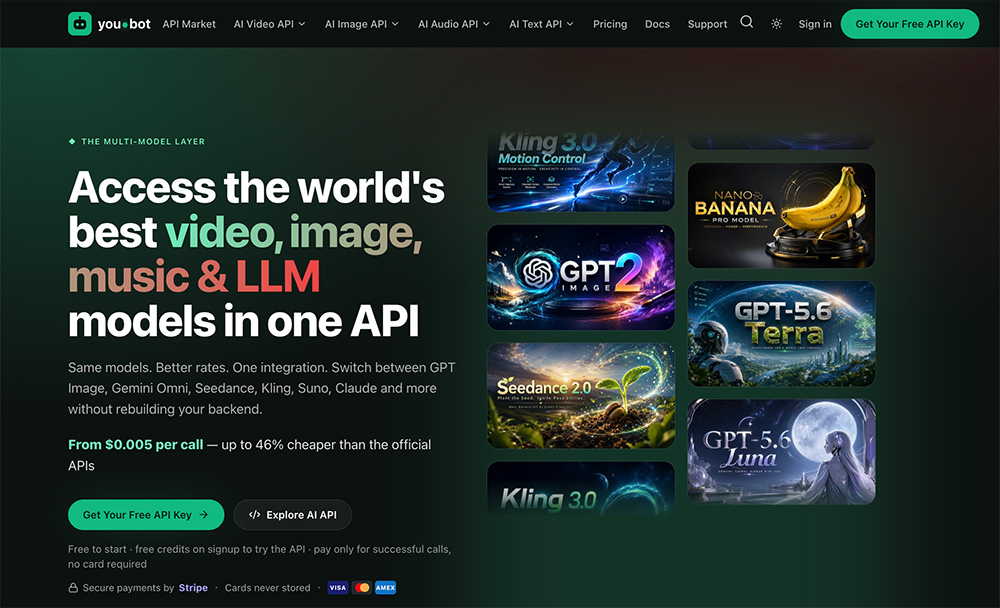Expand the AI Video API dropdown
Image resolution: width=1000 pixels, height=608 pixels.
[x=269, y=24]
